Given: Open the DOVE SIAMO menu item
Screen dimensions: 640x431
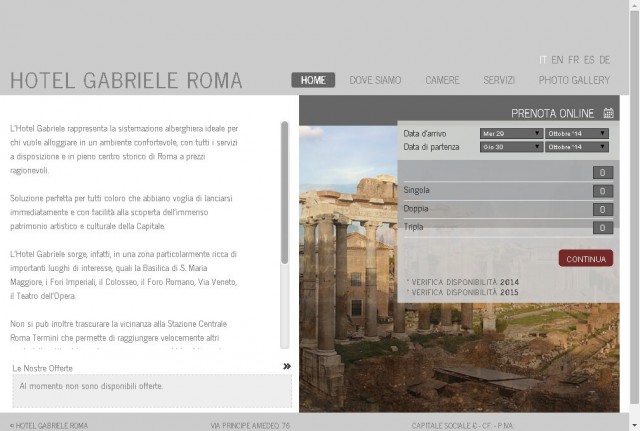Looking at the screenshot, I should tap(375, 80).
